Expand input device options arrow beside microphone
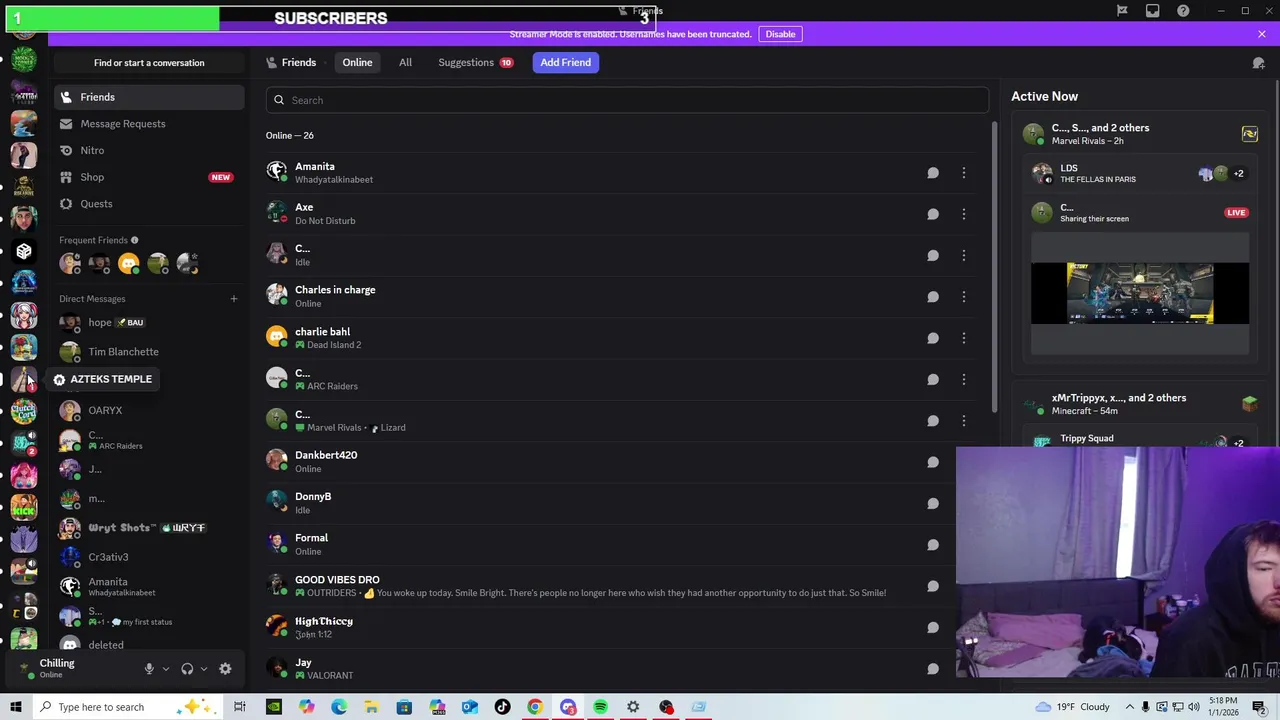 166,669
